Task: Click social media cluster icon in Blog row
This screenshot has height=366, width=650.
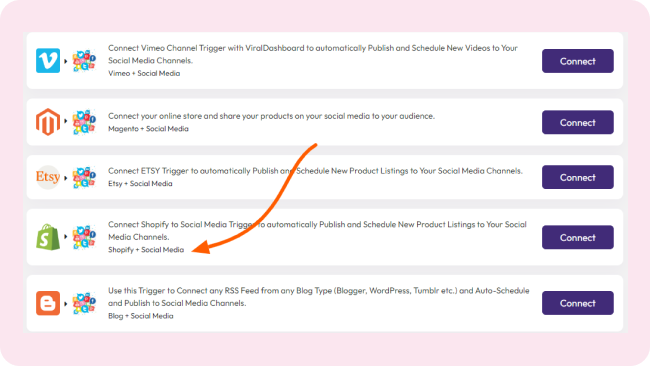Action: pyautogui.click(x=84, y=303)
